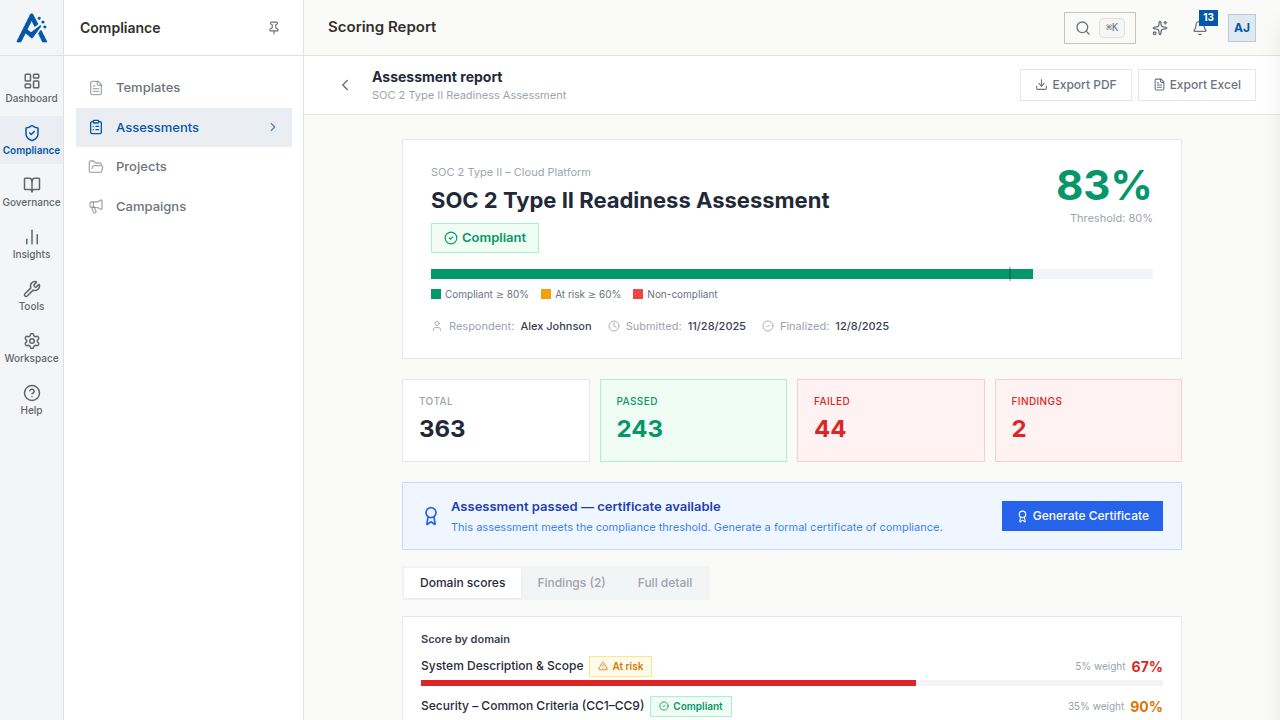Open notifications bell with 13 badge
The image size is (1280, 720).
[1200, 28]
